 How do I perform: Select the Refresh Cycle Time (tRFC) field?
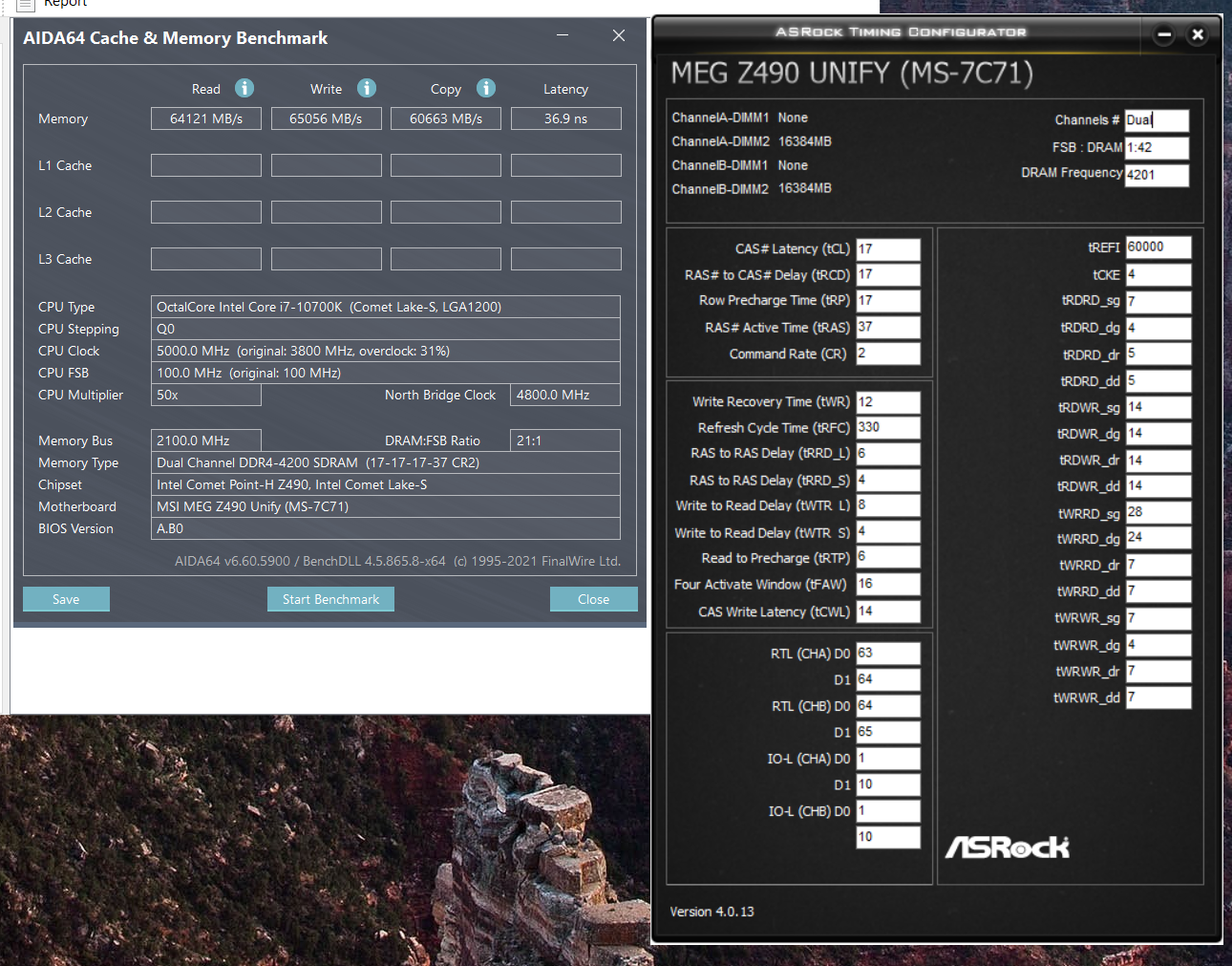pyautogui.click(x=888, y=428)
